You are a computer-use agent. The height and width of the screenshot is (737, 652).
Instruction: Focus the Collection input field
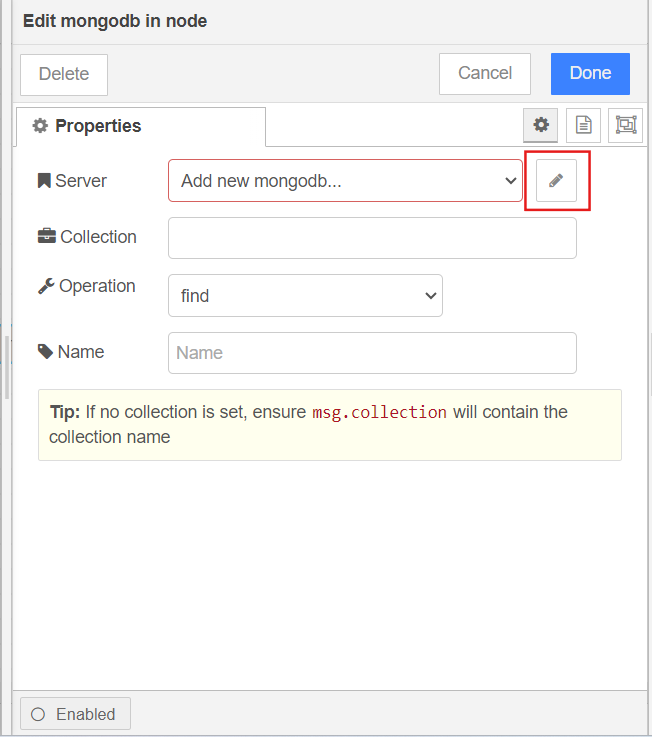tap(372, 238)
